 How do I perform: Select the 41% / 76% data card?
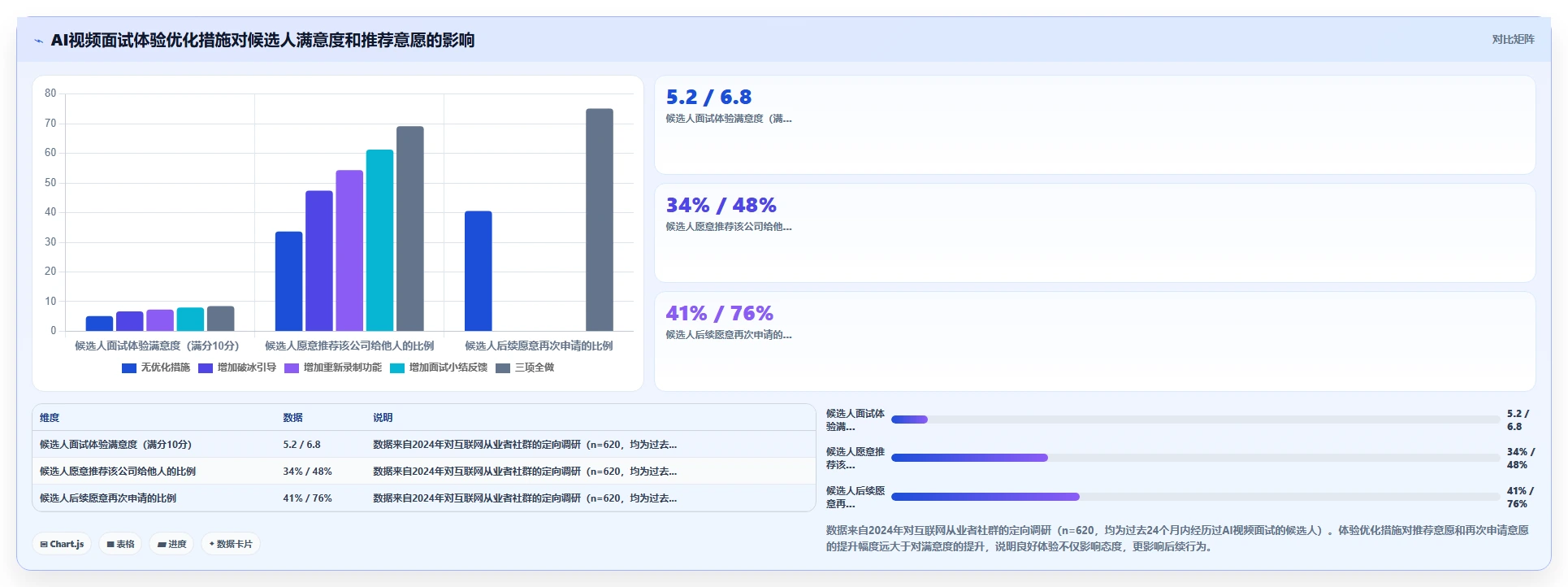point(1094,341)
